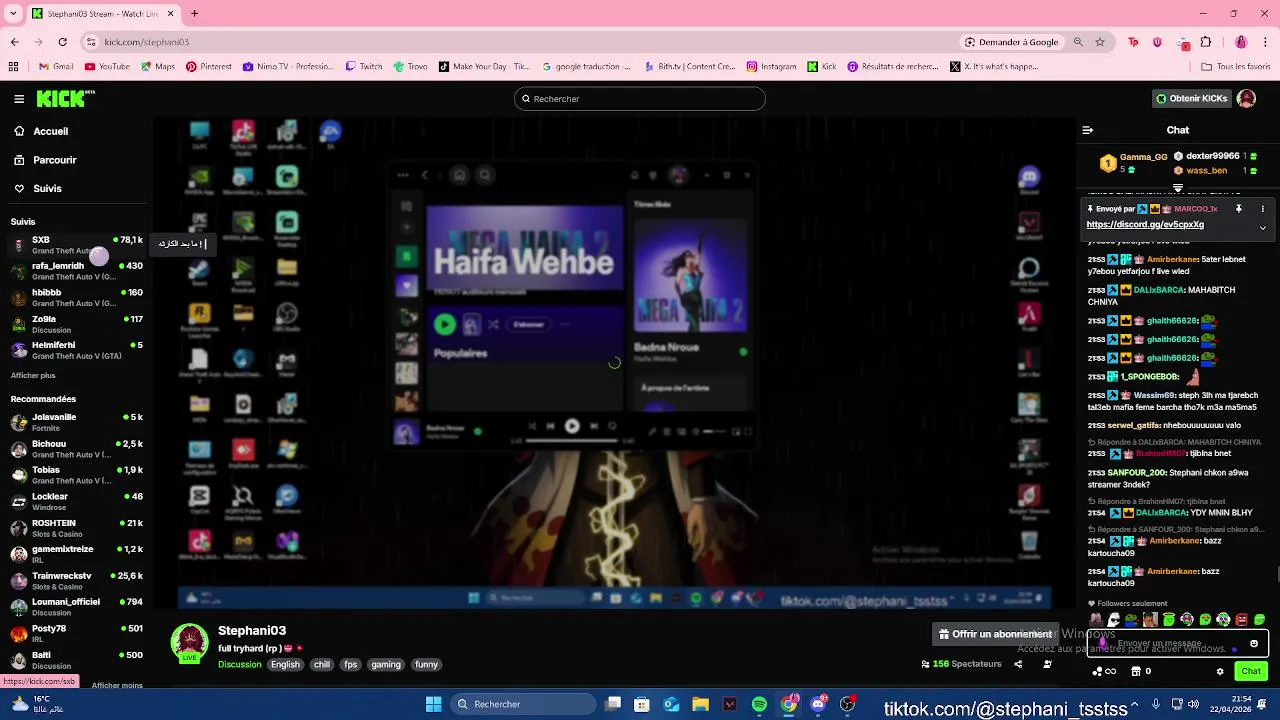Bookmark this page with star icon
1280x720 pixels.
pyautogui.click(x=1100, y=42)
